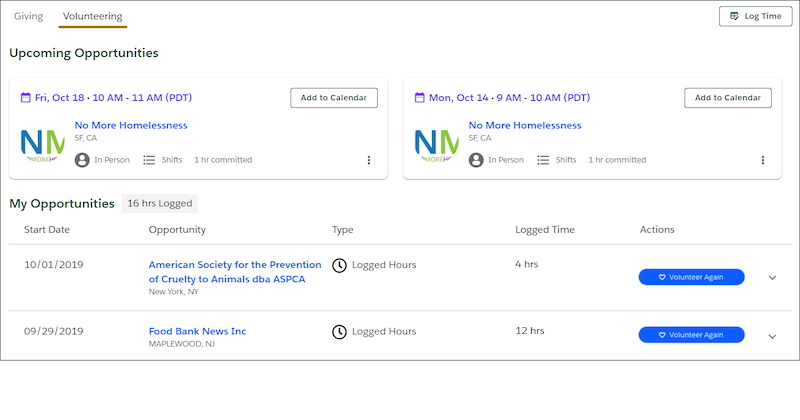Open American Society for Prevention of Cruelty link
Image resolution: width=800 pixels, height=420 pixels.
[235, 272]
